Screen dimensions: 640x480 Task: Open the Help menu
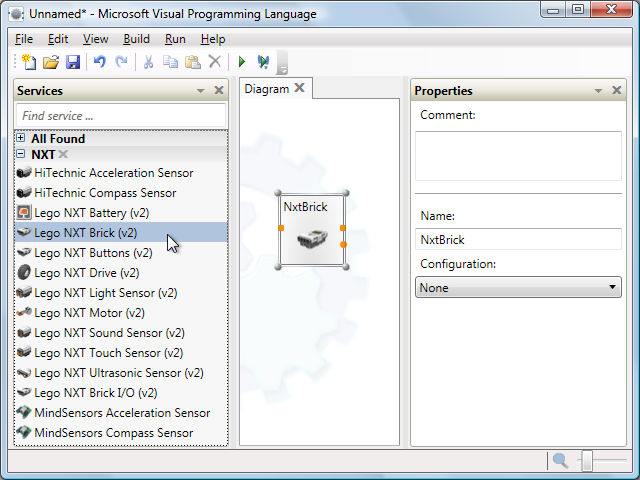pos(213,39)
